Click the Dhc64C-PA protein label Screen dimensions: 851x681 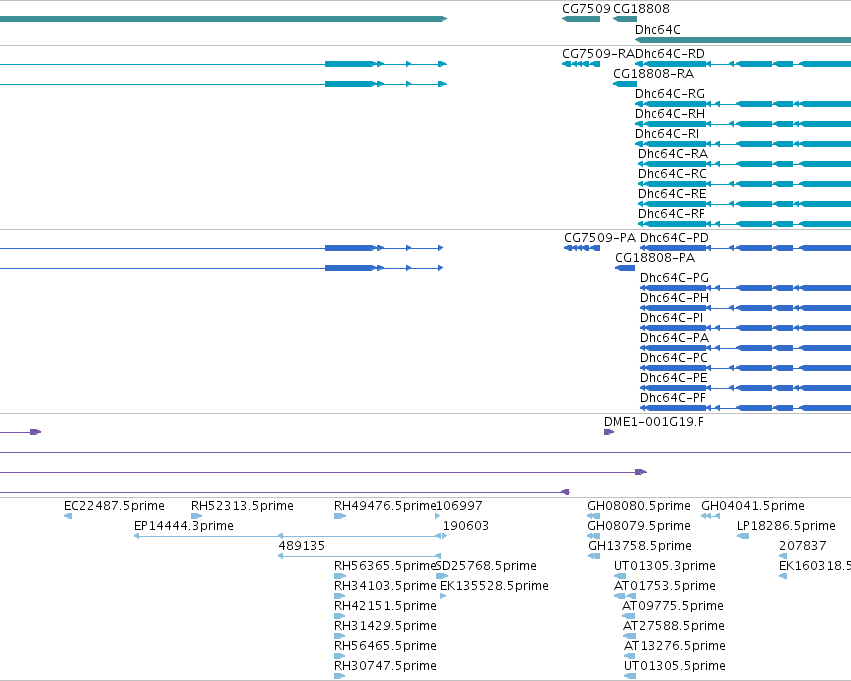pyautogui.click(x=674, y=338)
